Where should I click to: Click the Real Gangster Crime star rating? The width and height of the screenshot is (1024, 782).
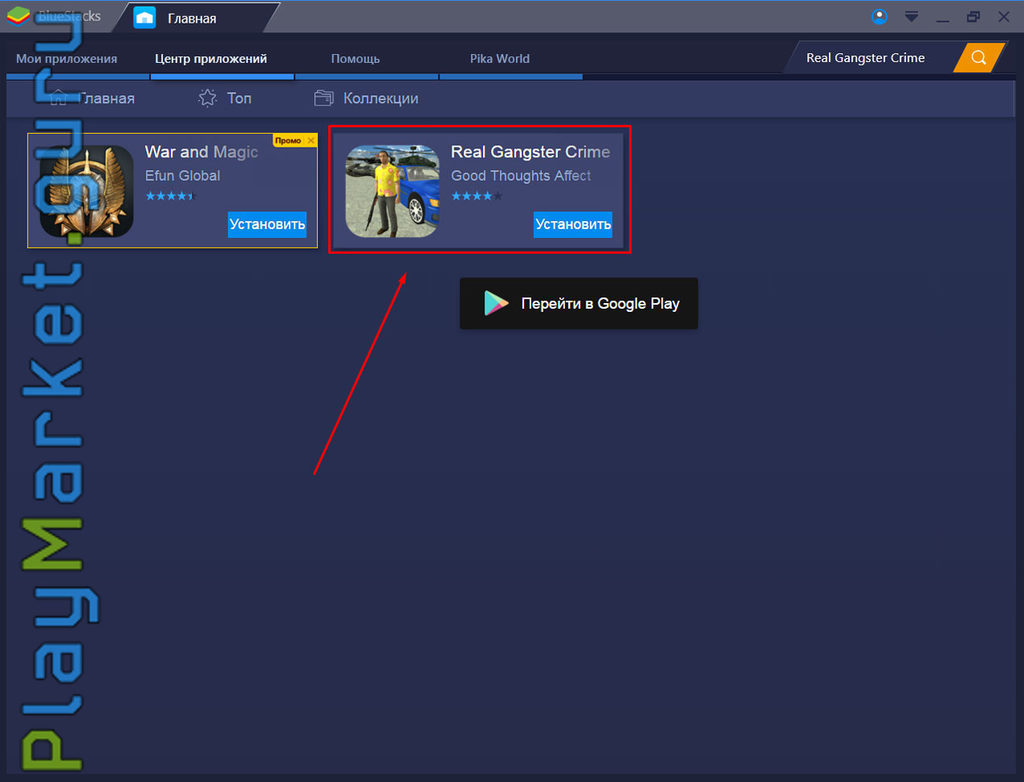tap(477, 196)
